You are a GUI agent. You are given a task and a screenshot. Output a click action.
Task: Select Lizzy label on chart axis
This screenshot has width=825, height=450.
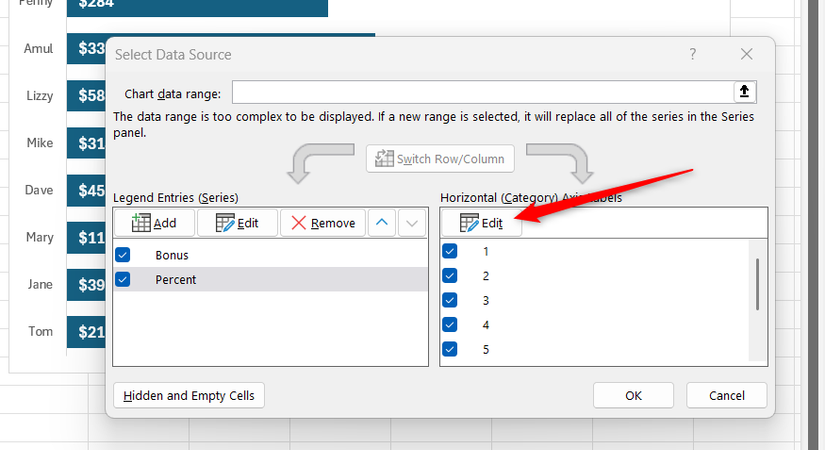(x=39, y=96)
